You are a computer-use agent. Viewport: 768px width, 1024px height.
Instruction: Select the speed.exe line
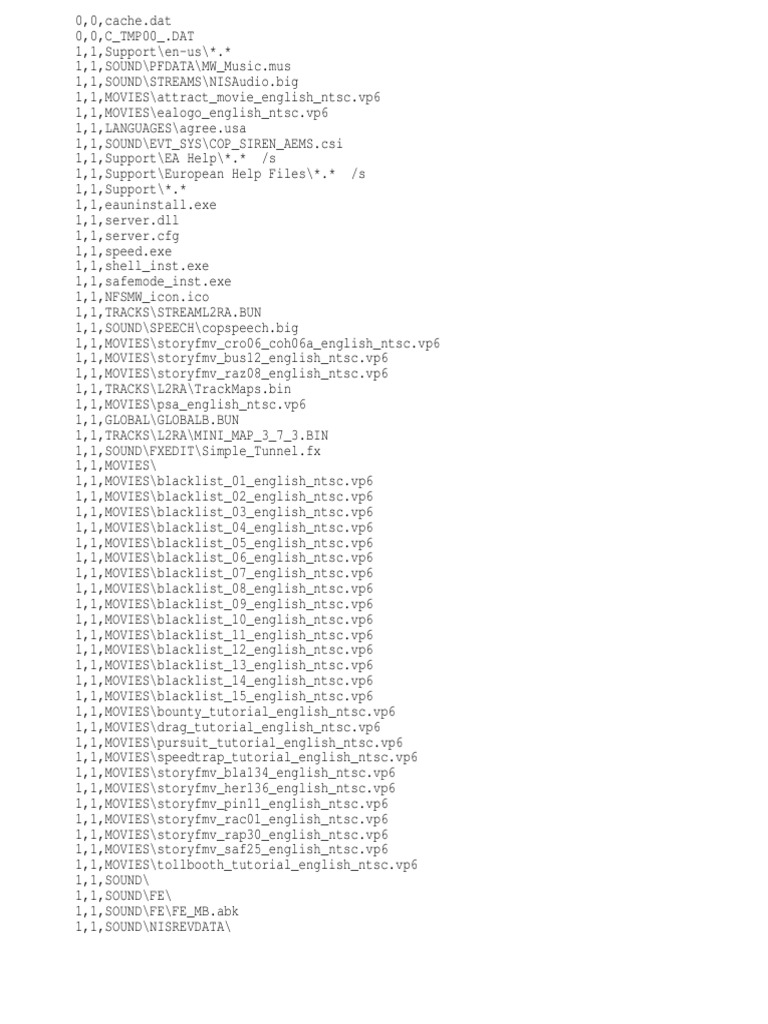coord(123,251)
